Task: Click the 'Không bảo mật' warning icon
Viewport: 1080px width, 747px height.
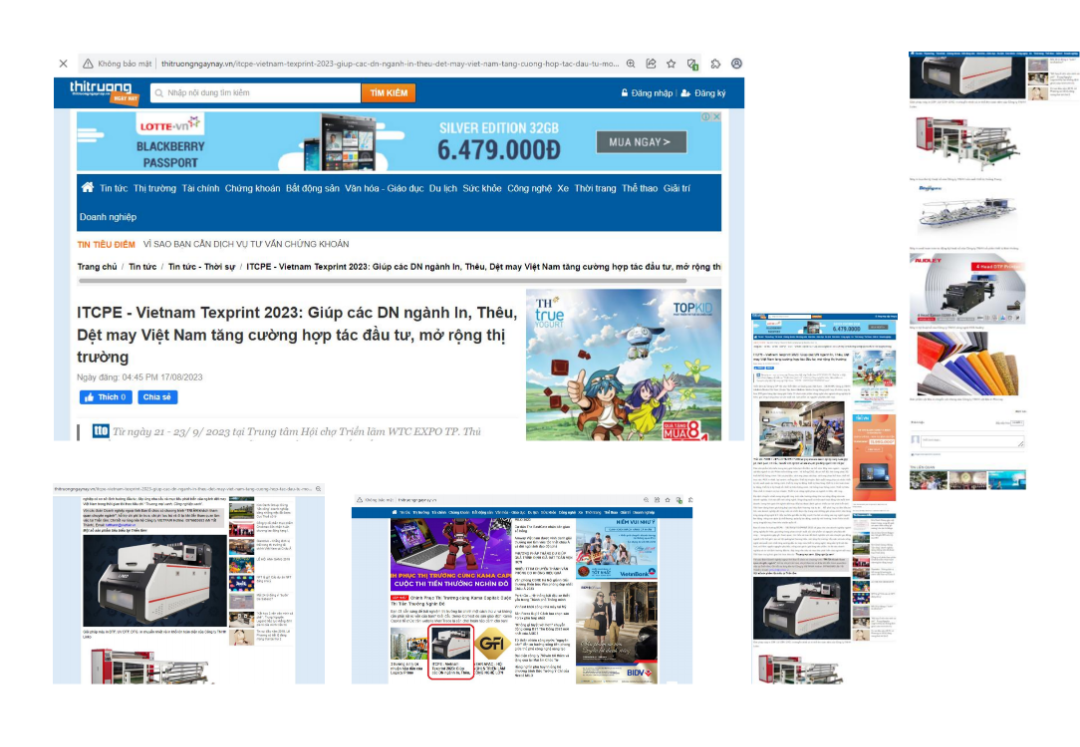Action: pos(88,63)
